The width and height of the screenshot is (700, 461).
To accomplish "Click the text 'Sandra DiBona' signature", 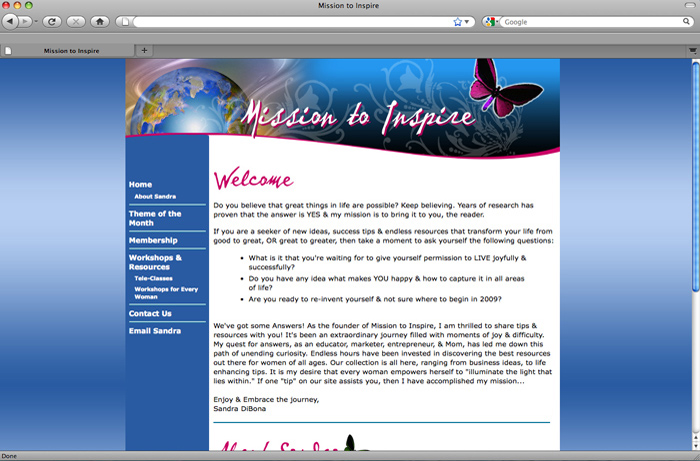I will pyautogui.click(x=240, y=408).
